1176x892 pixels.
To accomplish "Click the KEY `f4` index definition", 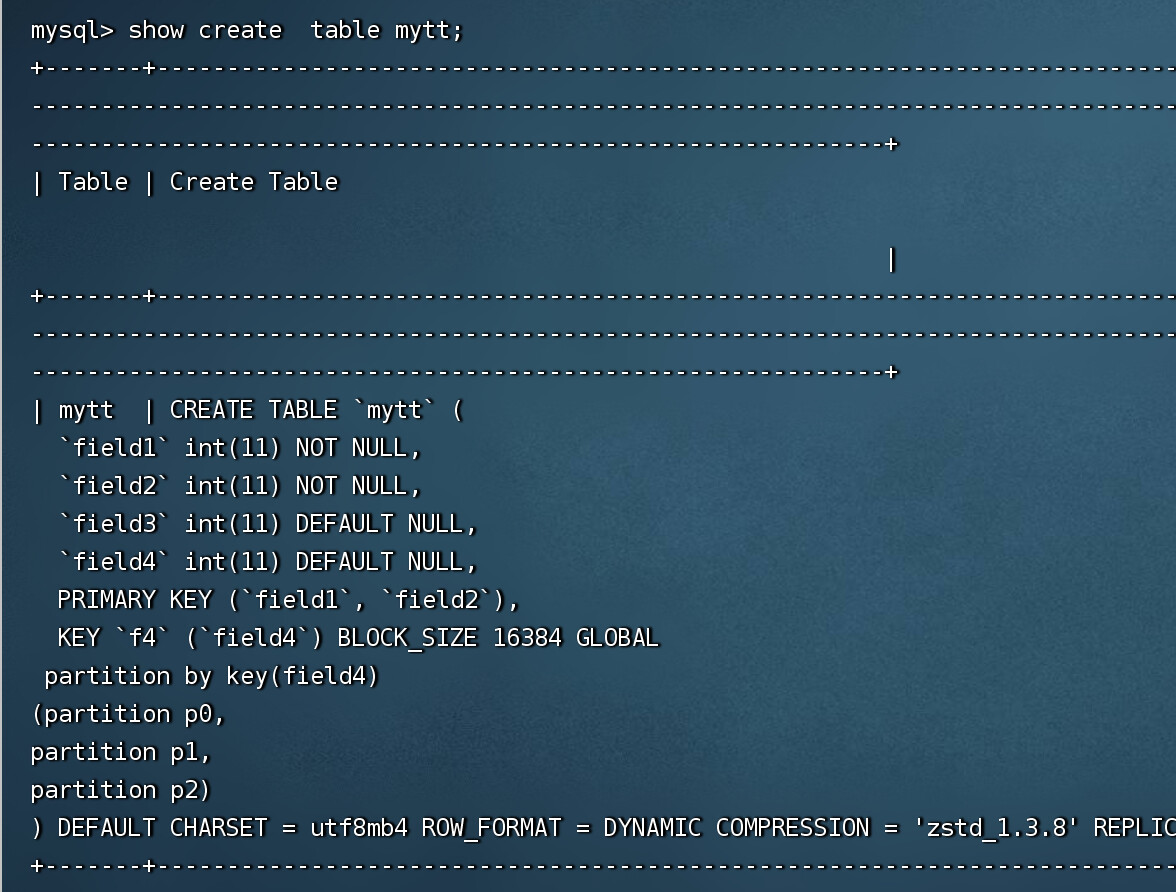I will pyautogui.click(x=190, y=638).
